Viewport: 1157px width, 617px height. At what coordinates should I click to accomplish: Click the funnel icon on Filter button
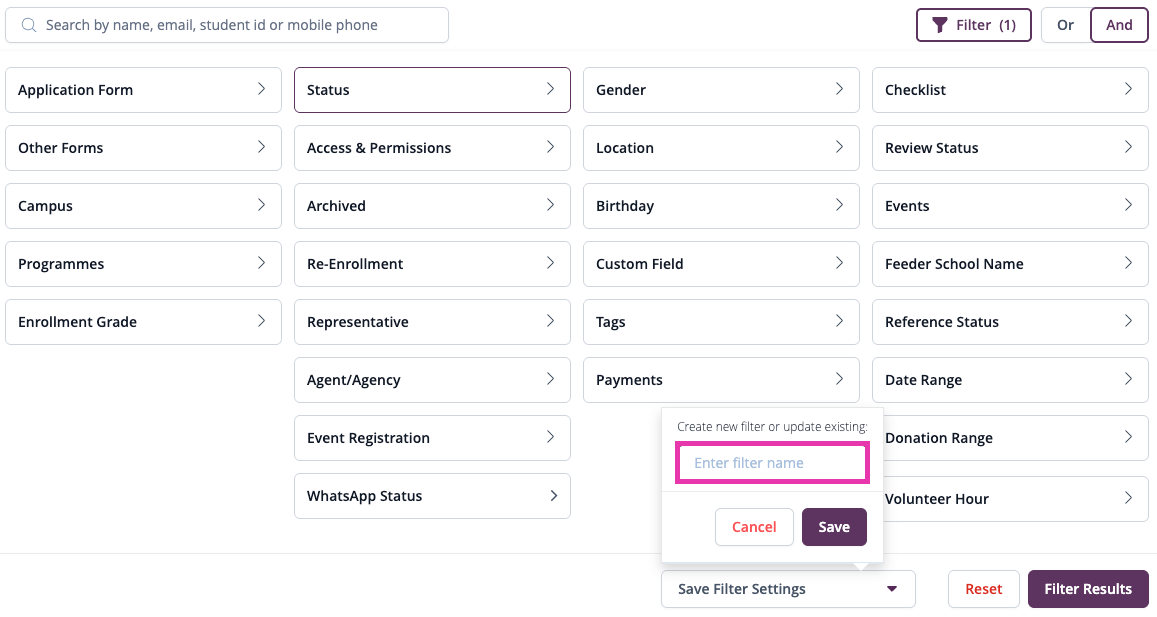[939, 25]
